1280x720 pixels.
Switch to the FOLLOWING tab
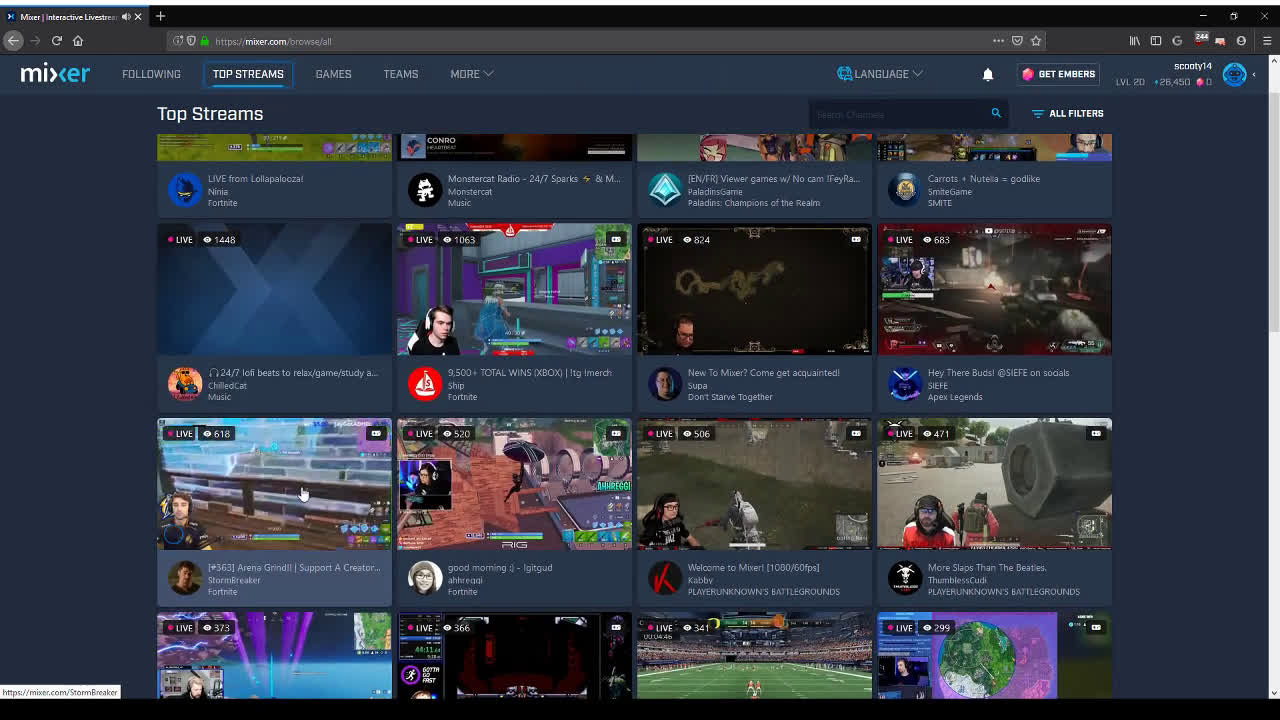151,74
